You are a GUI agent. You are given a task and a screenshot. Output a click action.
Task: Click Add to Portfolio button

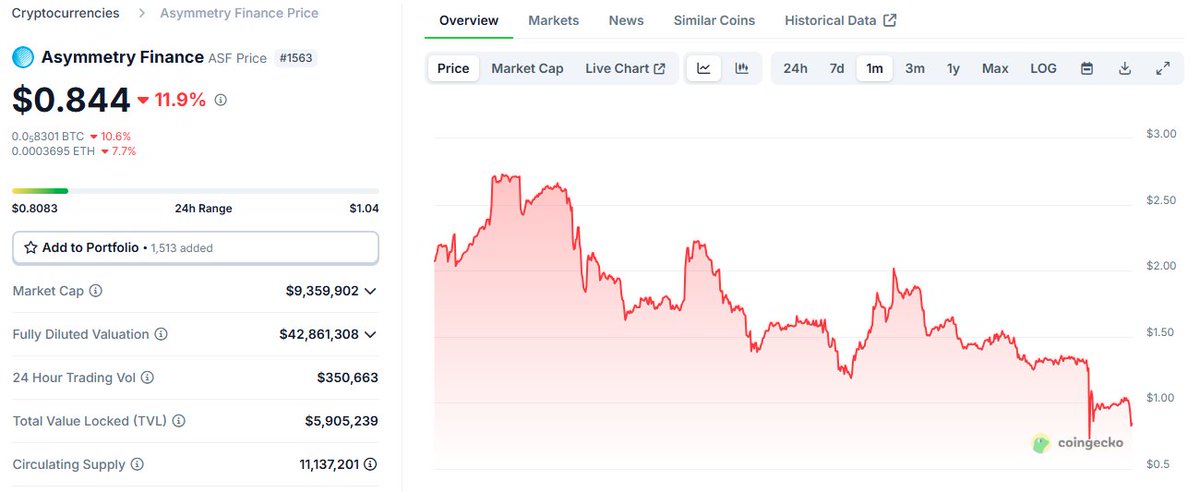(x=195, y=248)
